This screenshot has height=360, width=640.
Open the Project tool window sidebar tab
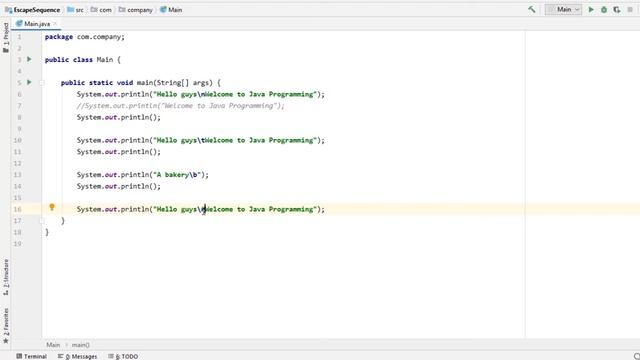pos(6,38)
